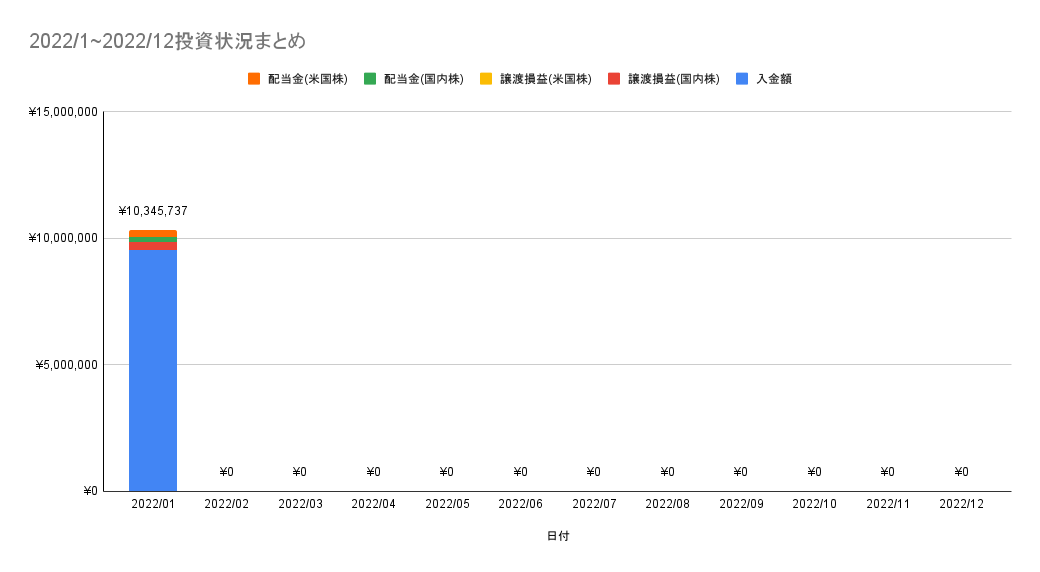1040x572 pixels.
Task: Click the ¥5,000,000 y-axis label
Action: pos(66,365)
